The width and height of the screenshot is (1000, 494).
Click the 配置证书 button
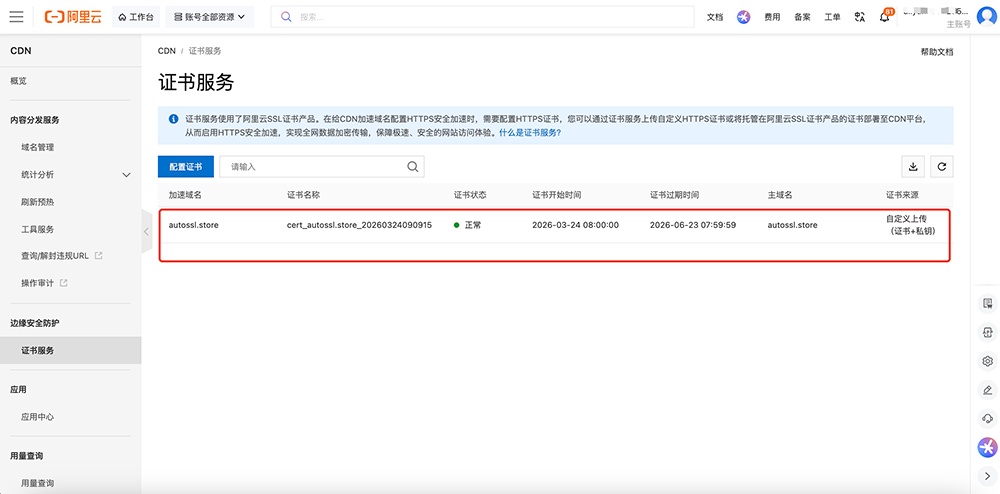coord(186,167)
